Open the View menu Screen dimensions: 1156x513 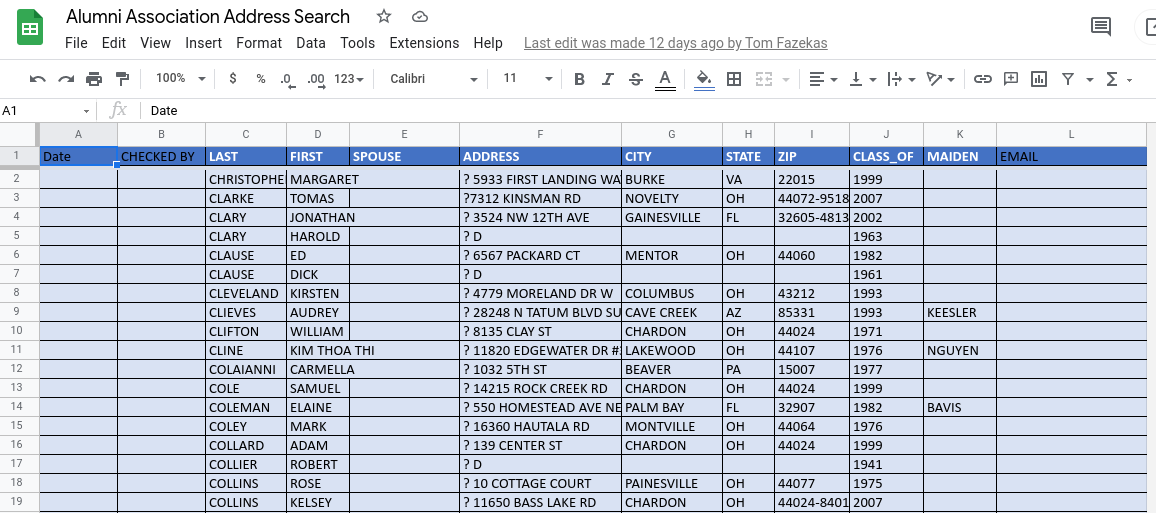coord(156,43)
